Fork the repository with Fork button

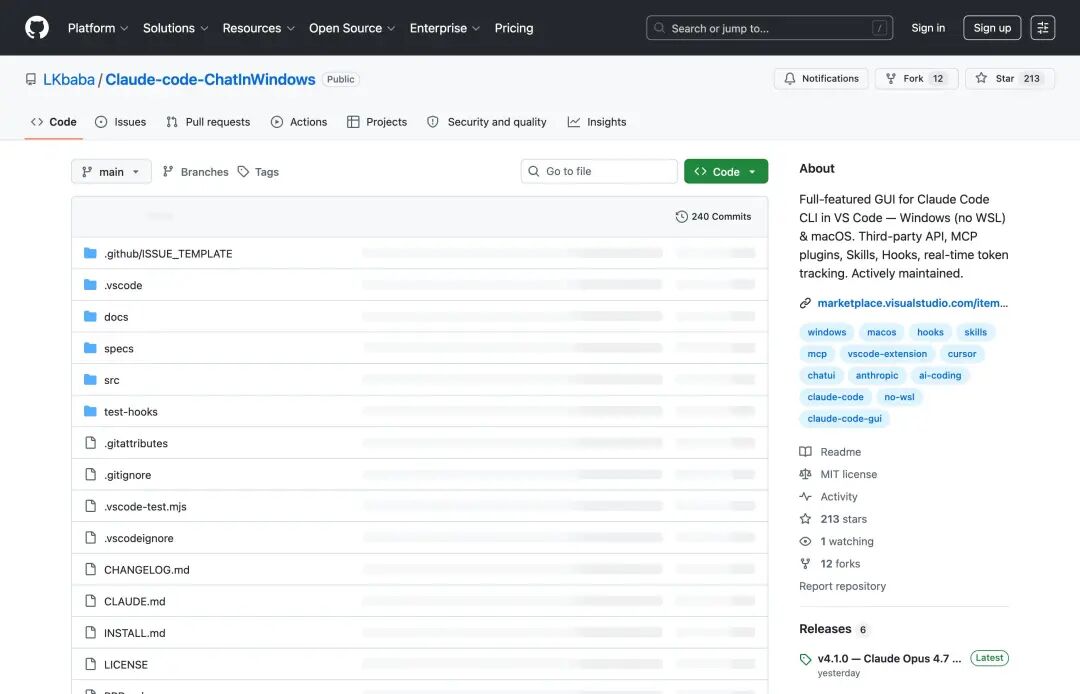[916, 78]
